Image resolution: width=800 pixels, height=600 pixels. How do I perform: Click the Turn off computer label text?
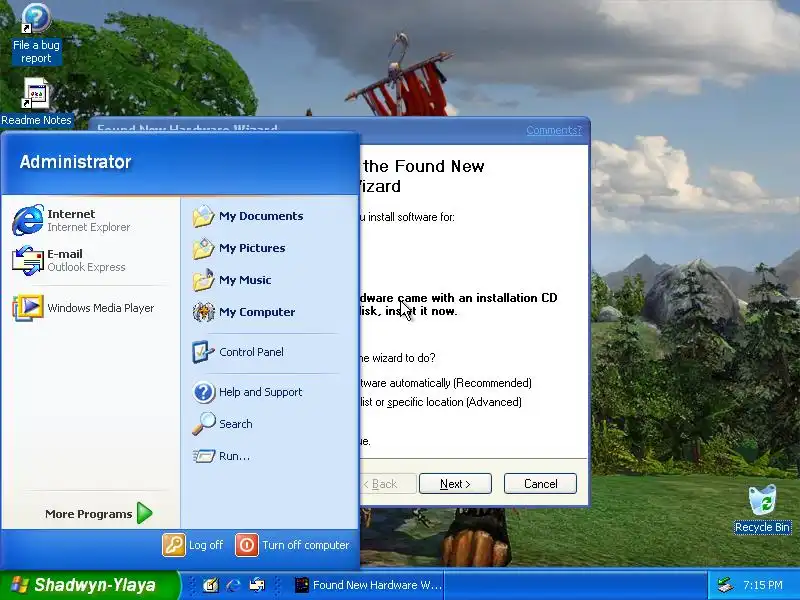click(x=306, y=545)
